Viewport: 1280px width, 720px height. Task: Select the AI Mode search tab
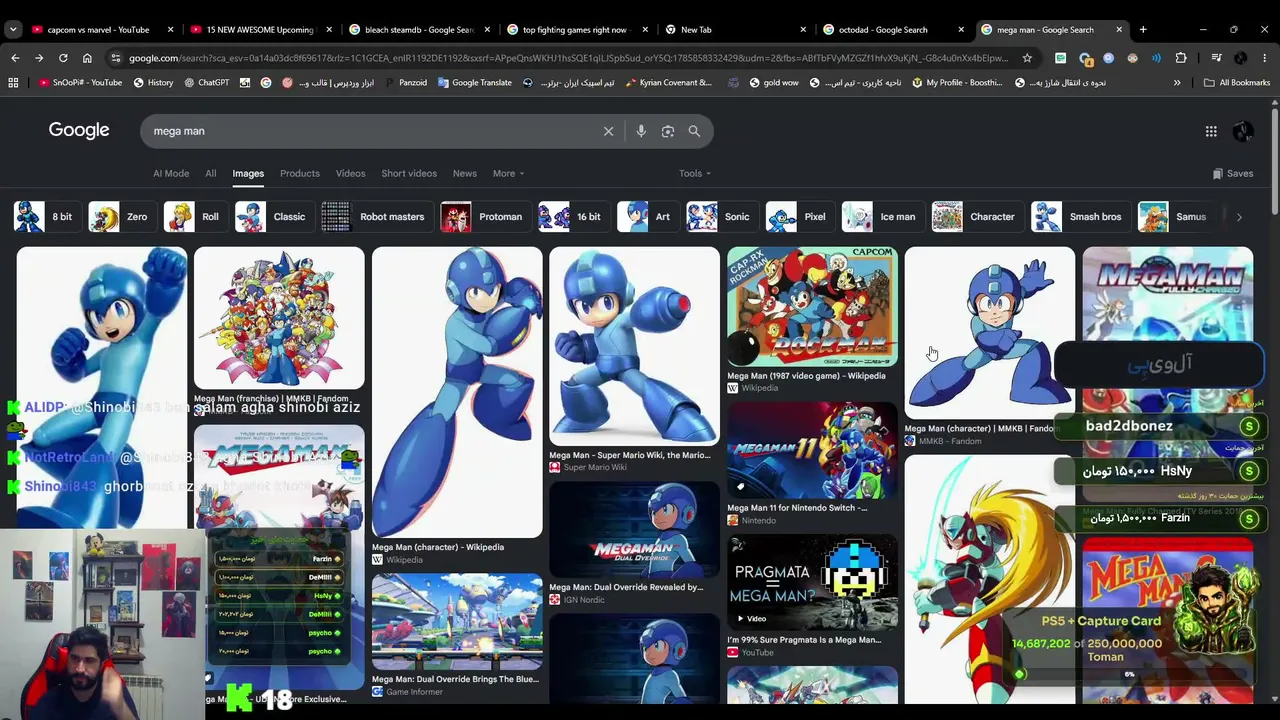[171, 174]
